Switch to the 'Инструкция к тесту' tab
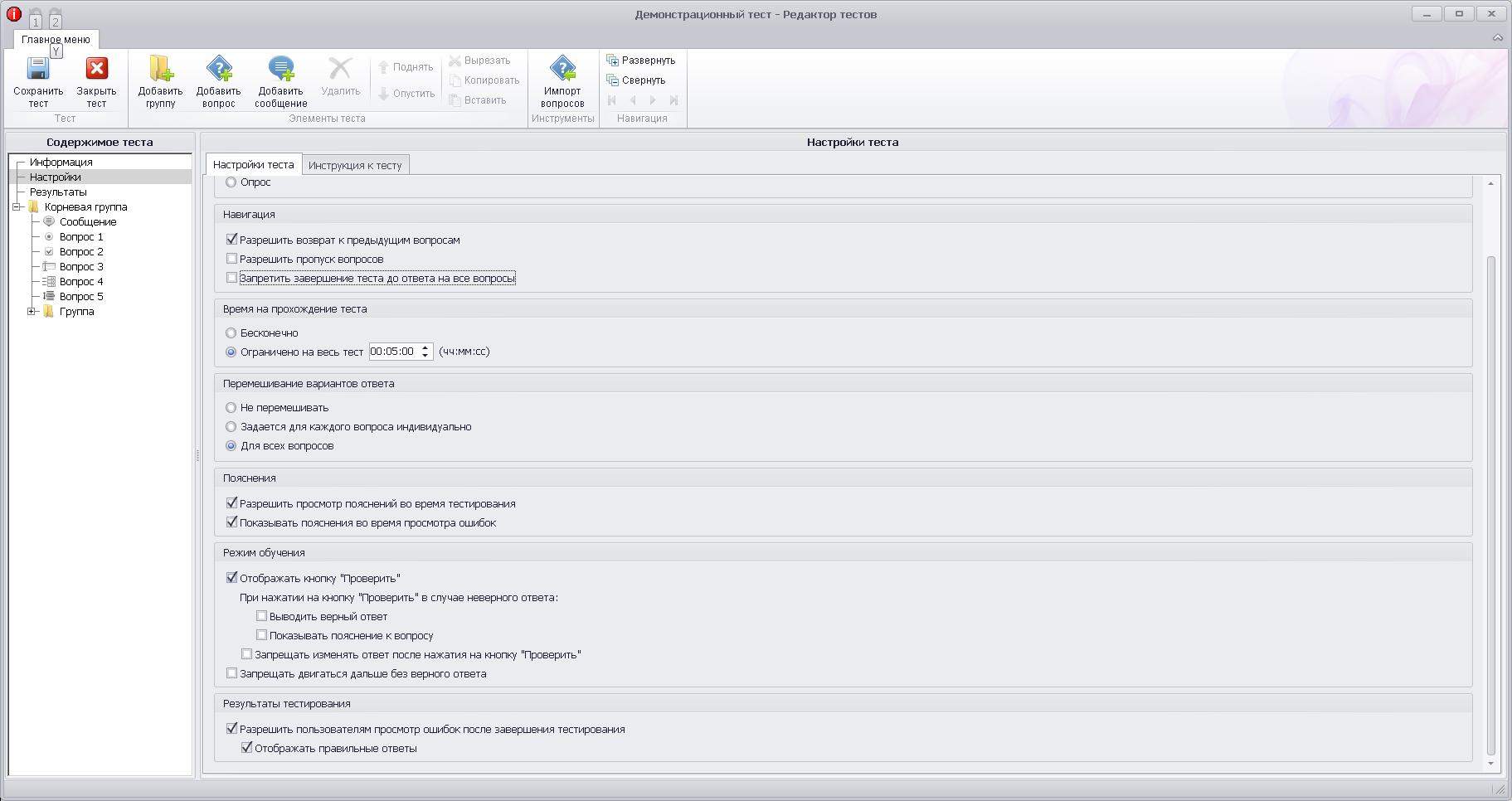This screenshot has height=801, width=1512. pyautogui.click(x=355, y=165)
